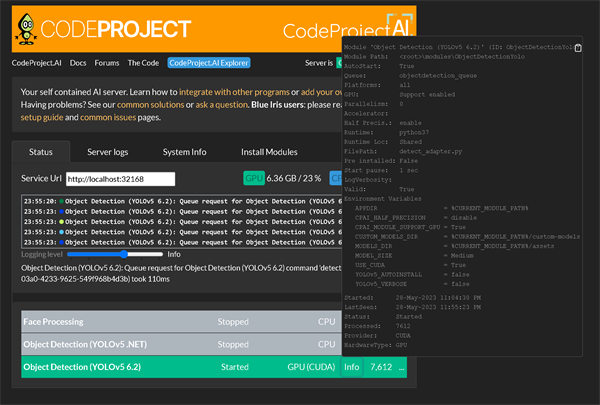This screenshot has width=600, height=405.
Task: Click the 'took 110ms' log summary text
Action: point(150,279)
